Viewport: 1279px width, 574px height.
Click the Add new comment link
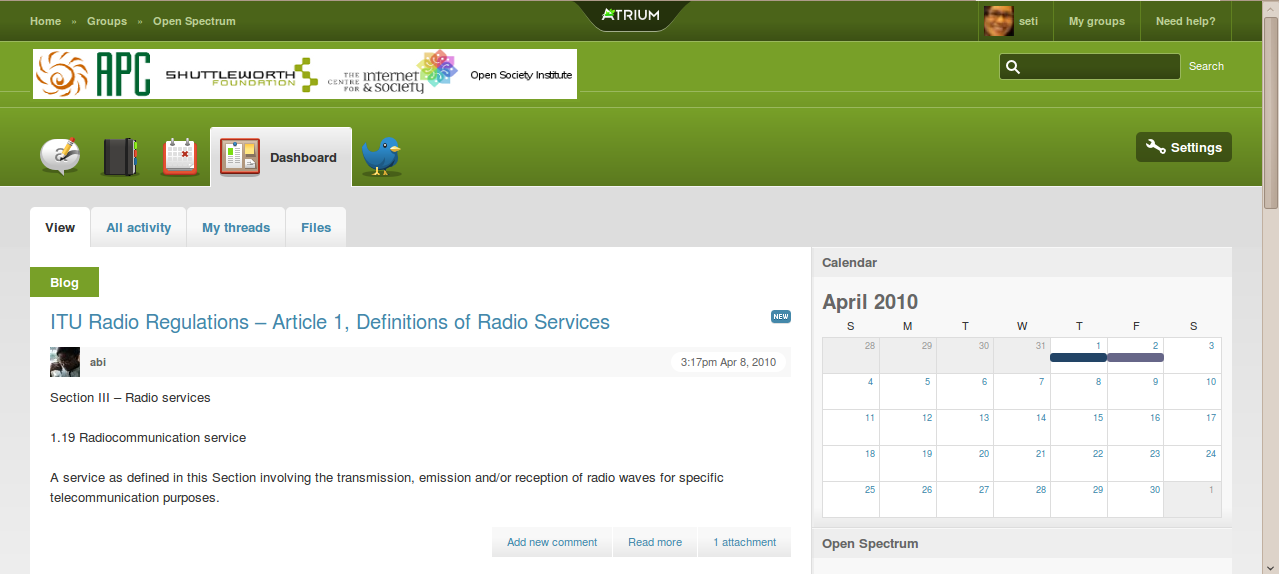552,542
